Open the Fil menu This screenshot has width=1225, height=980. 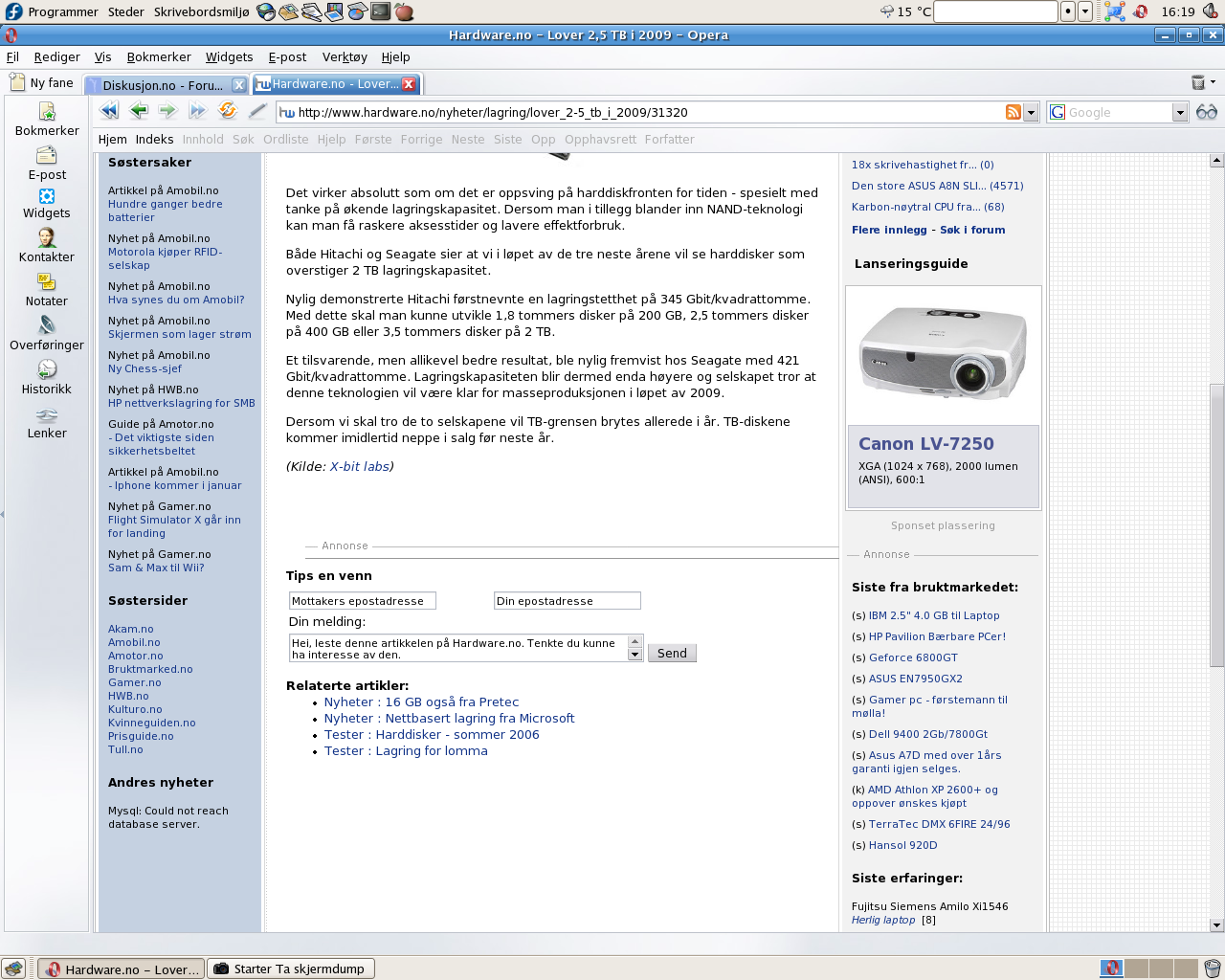pyautogui.click(x=12, y=56)
